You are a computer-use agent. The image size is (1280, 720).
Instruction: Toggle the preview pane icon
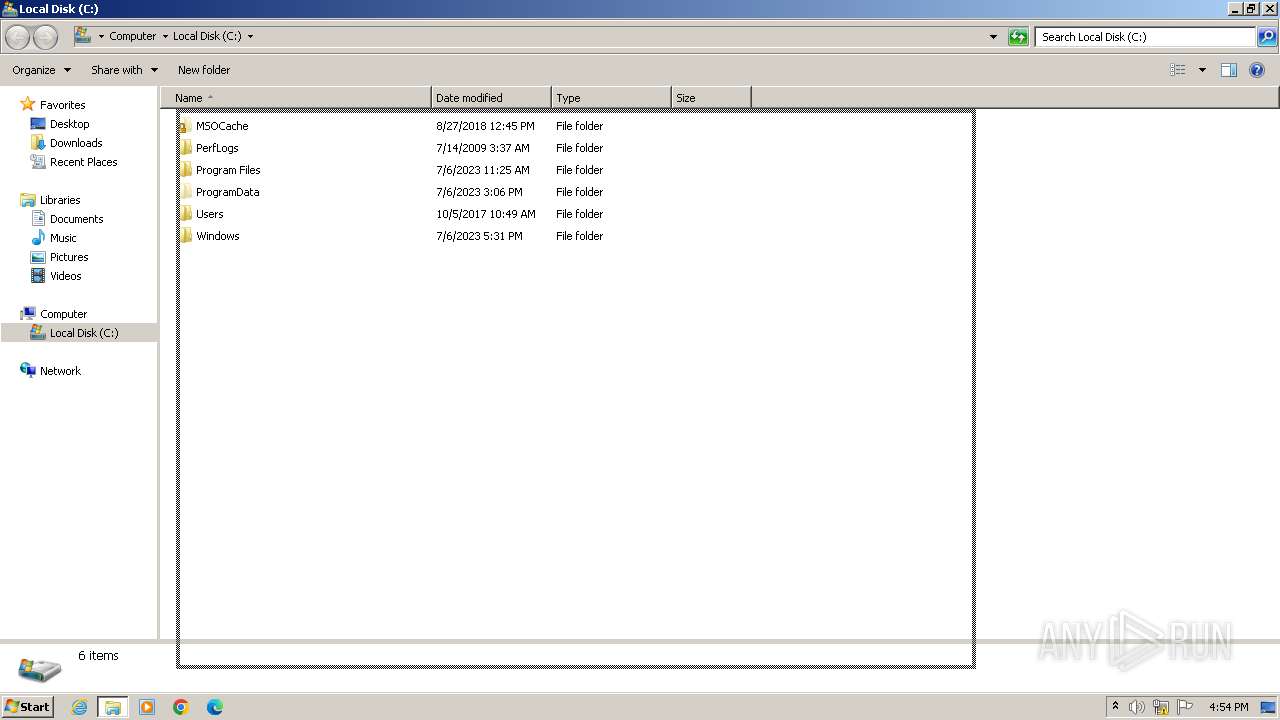1229,70
